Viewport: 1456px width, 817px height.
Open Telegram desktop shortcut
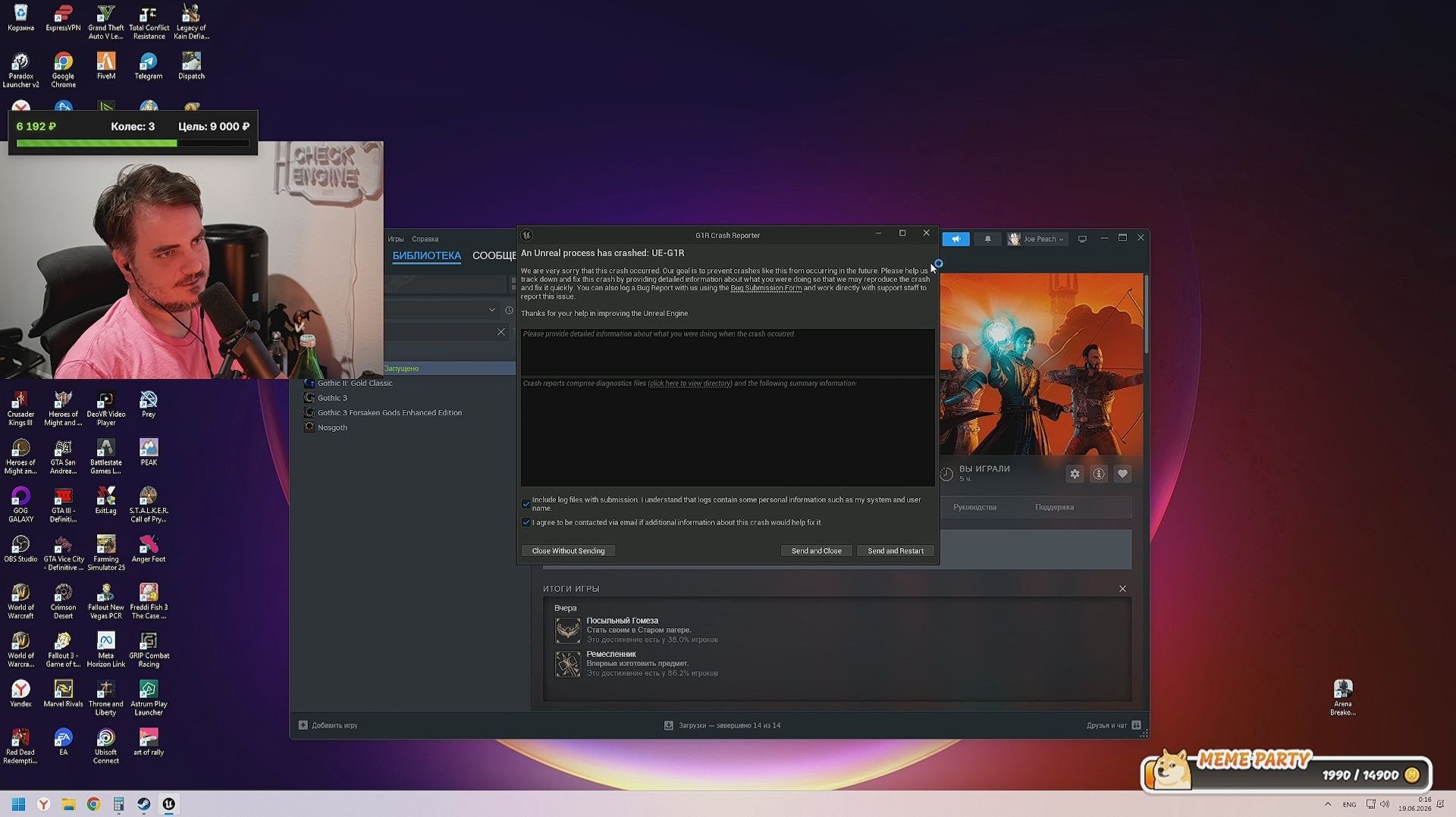click(x=149, y=66)
